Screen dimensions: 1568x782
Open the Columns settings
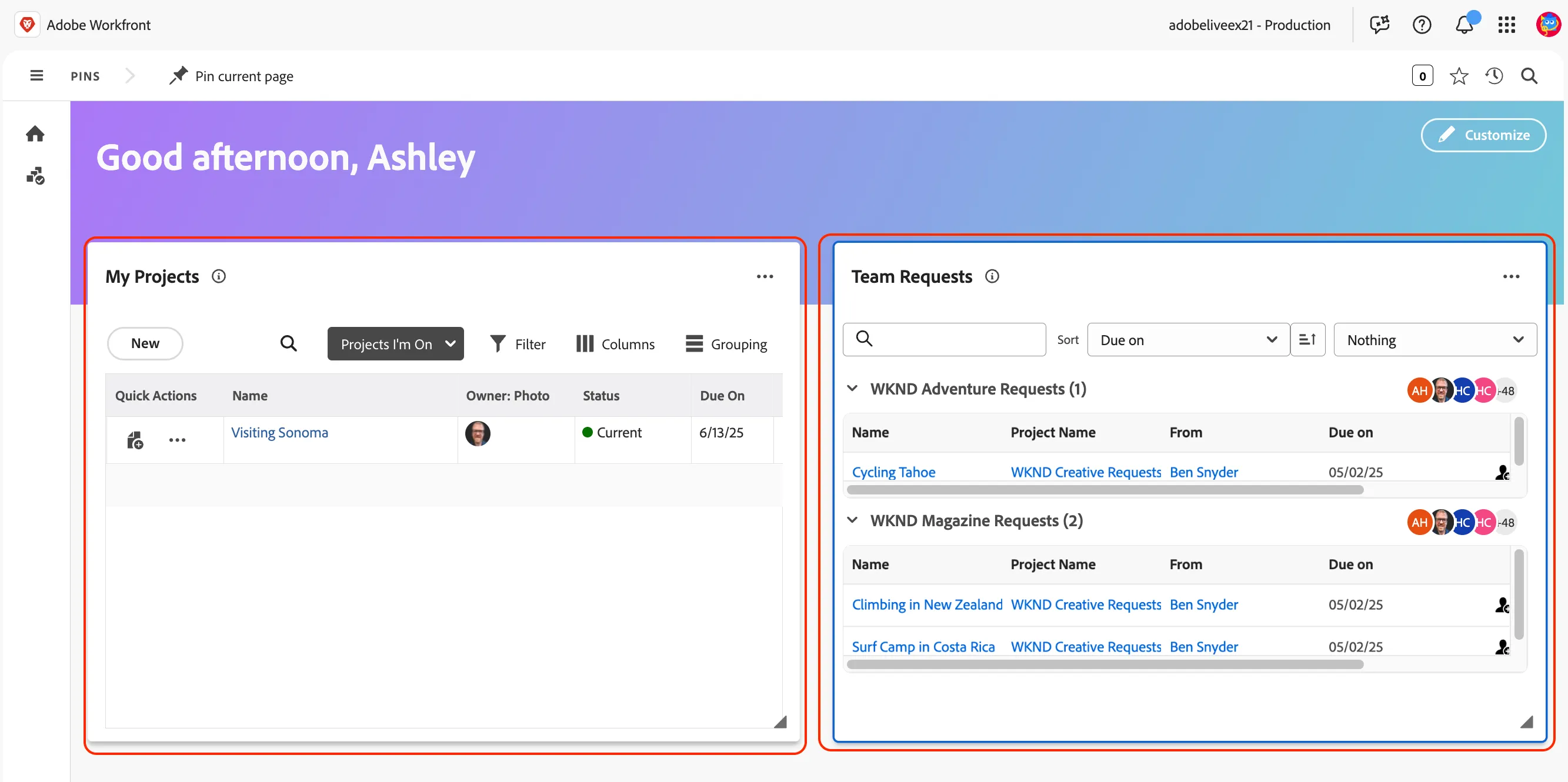pos(615,344)
